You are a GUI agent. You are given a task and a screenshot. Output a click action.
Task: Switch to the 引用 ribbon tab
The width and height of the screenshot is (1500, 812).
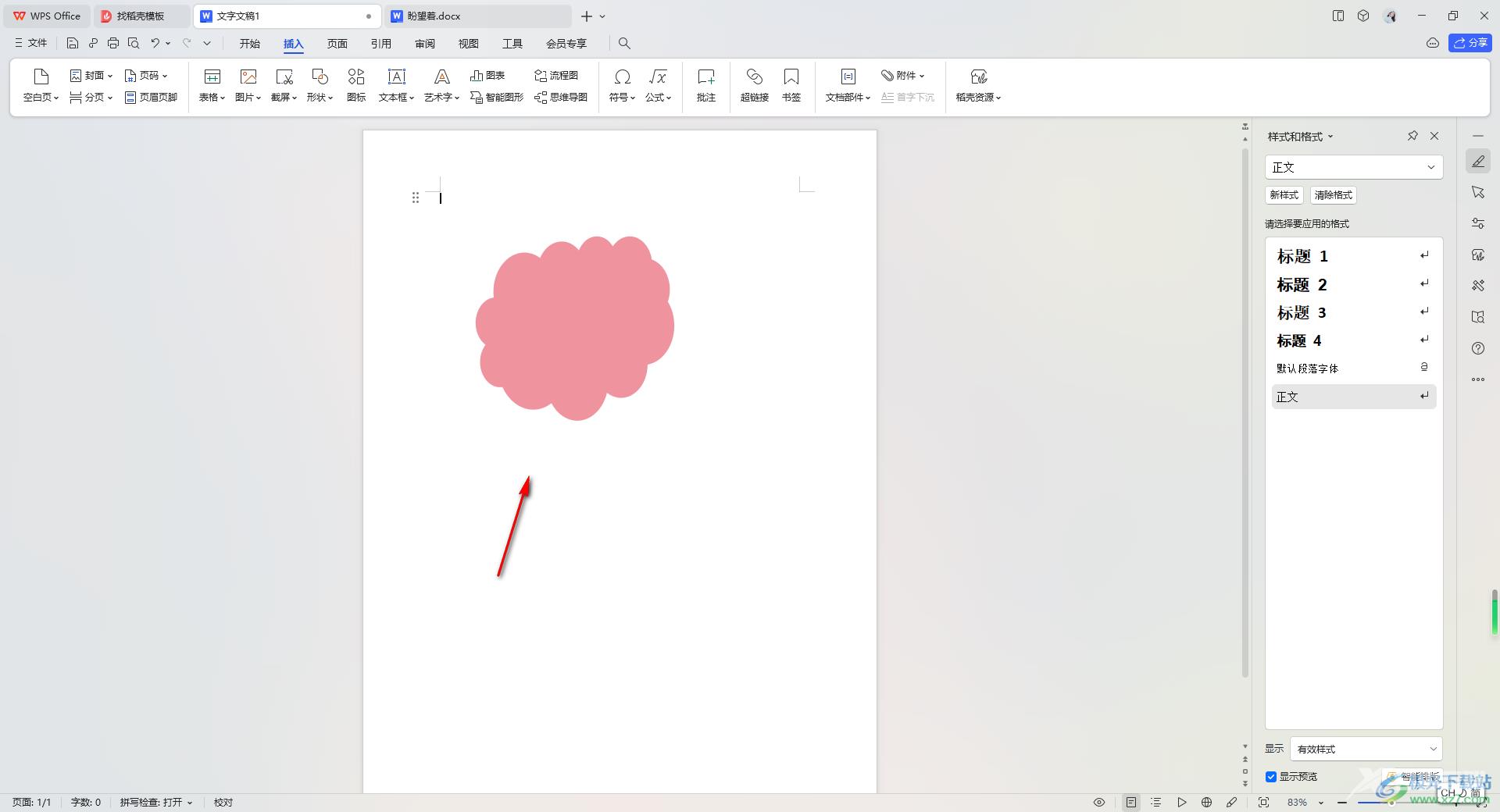click(381, 44)
